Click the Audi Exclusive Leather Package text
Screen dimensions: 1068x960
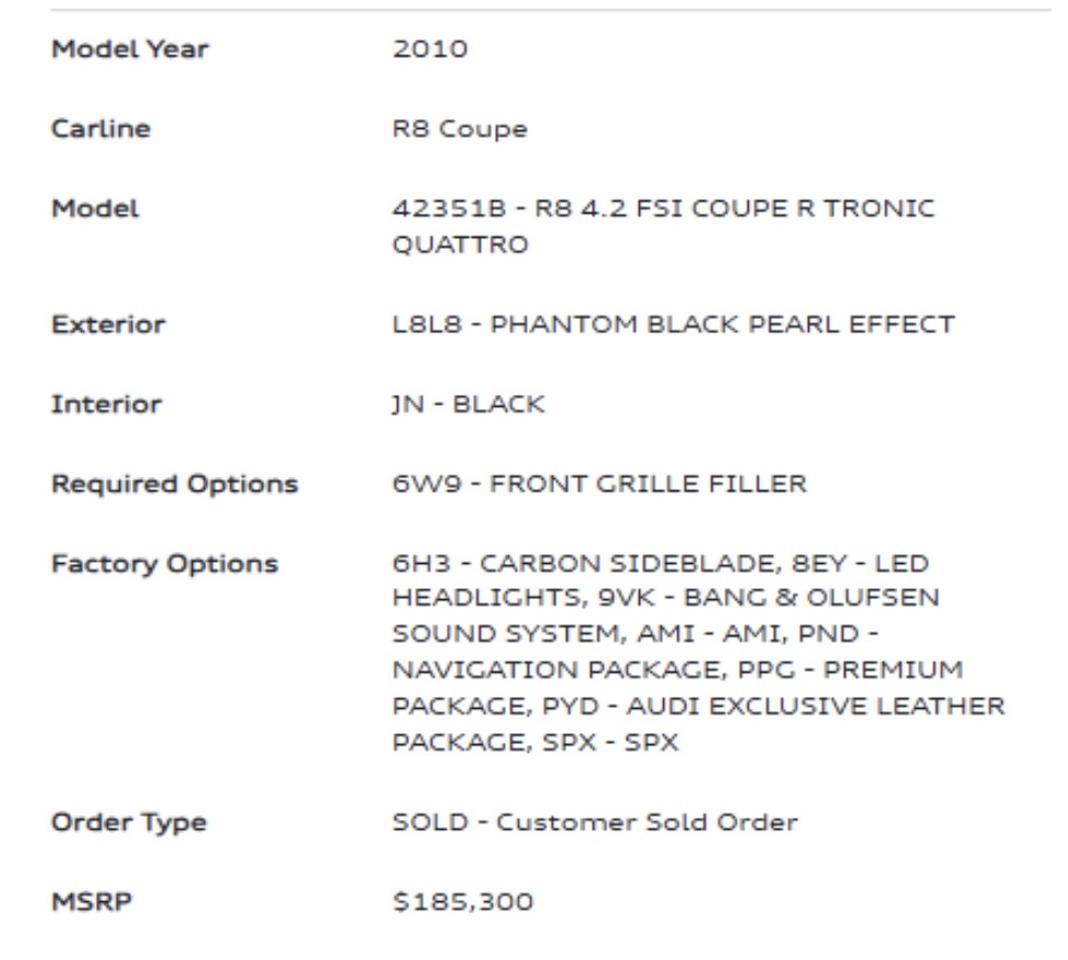click(x=815, y=707)
